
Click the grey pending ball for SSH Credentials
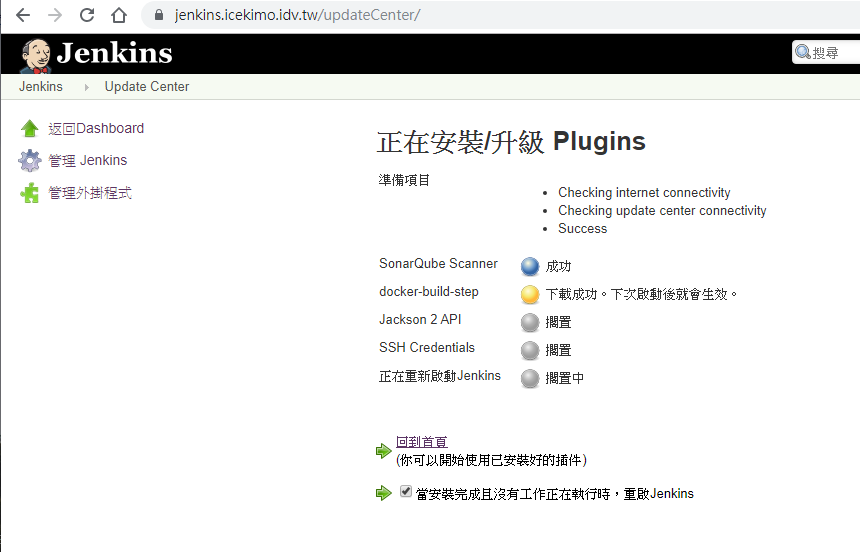click(530, 350)
